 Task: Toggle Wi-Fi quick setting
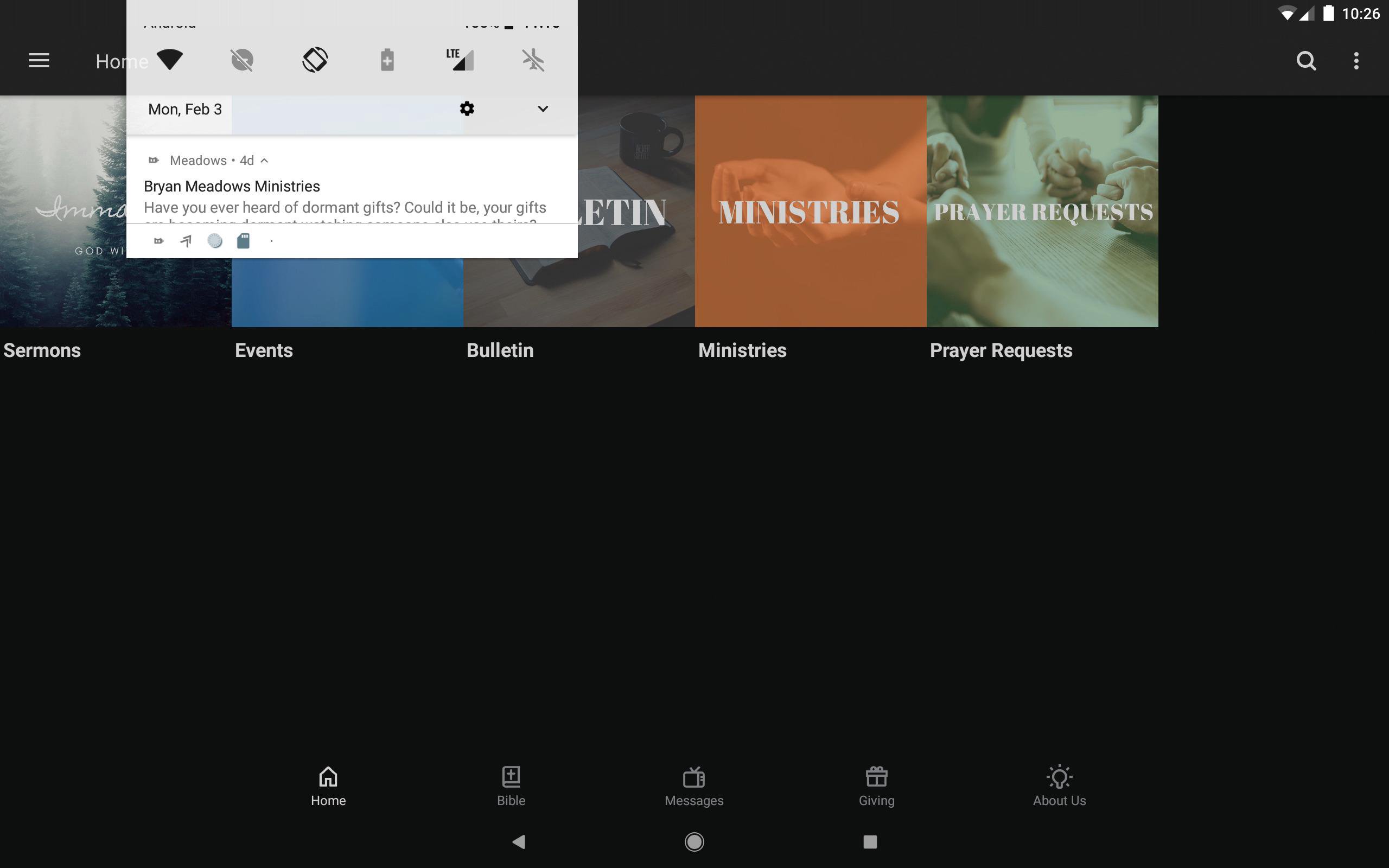[169, 60]
